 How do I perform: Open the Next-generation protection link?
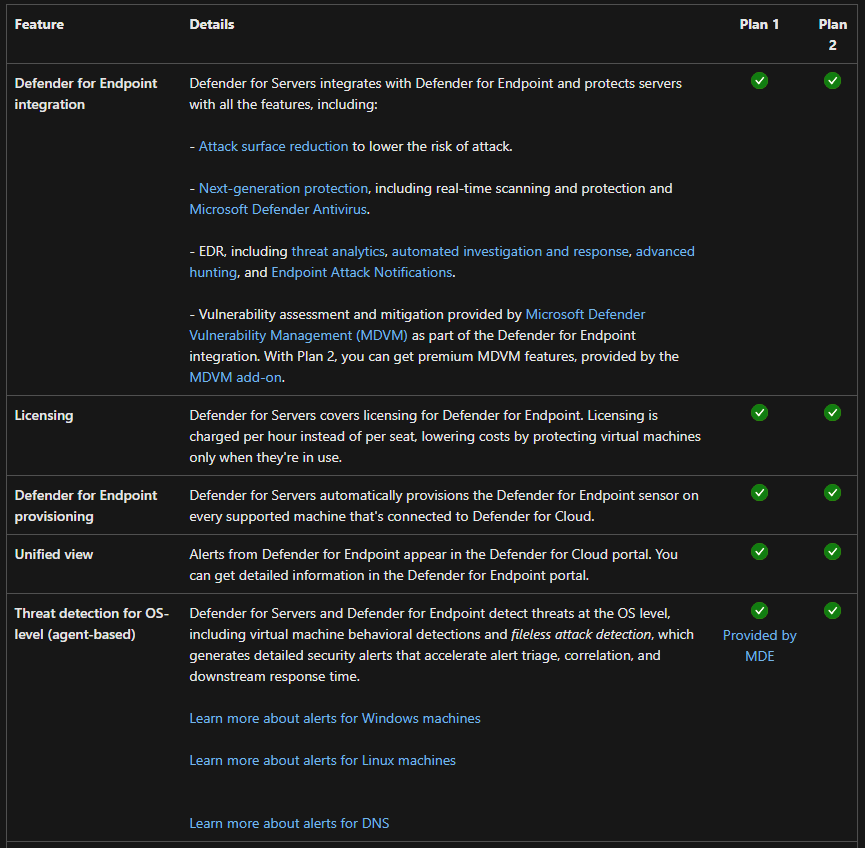(283, 188)
